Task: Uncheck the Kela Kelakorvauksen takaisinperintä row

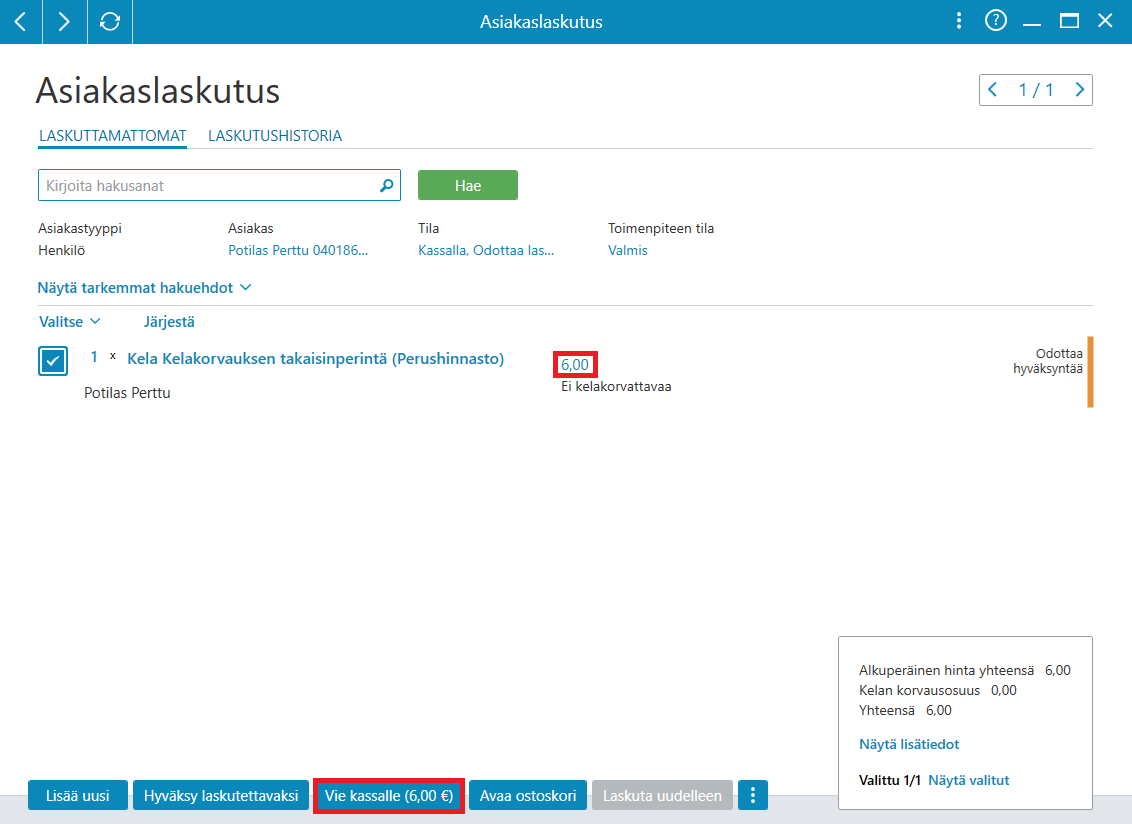Action: pyautogui.click(x=53, y=361)
